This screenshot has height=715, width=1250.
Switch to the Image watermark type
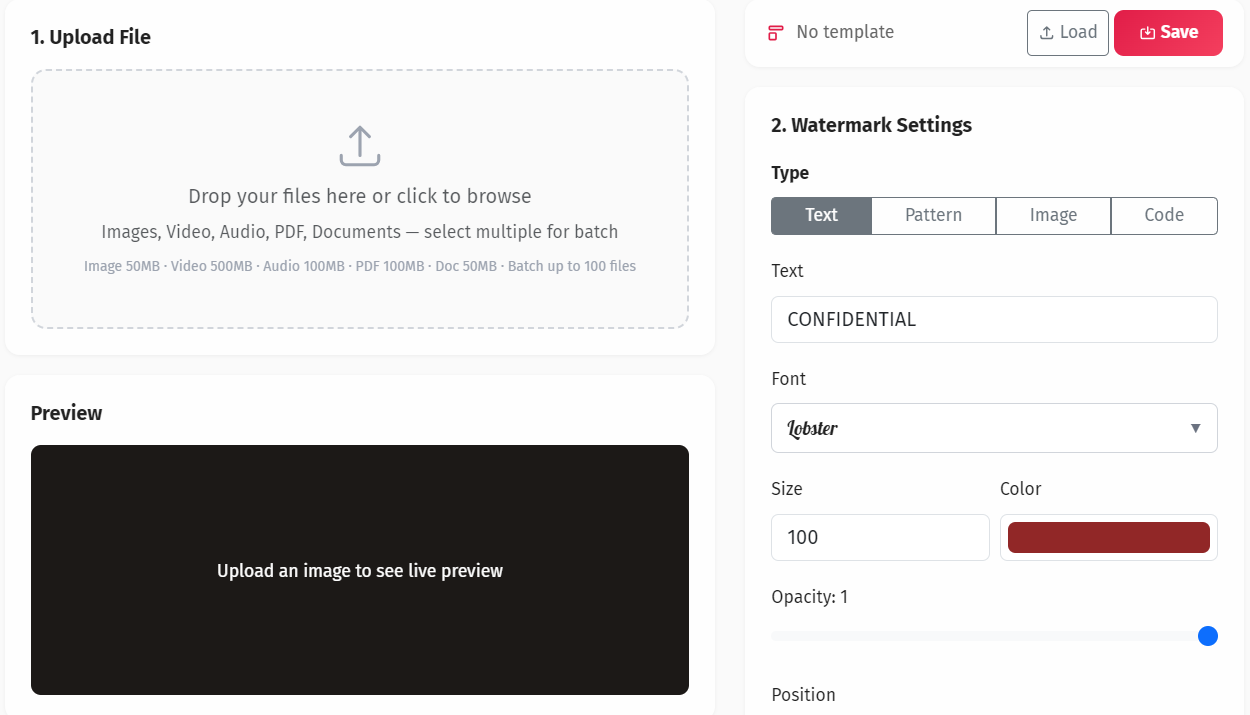(x=1053, y=215)
